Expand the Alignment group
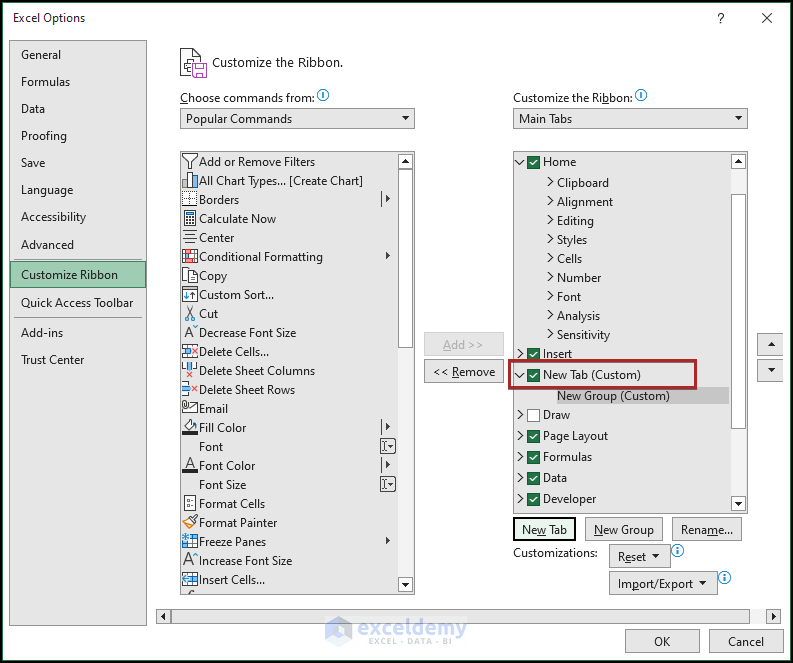The image size is (793, 663). click(550, 201)
